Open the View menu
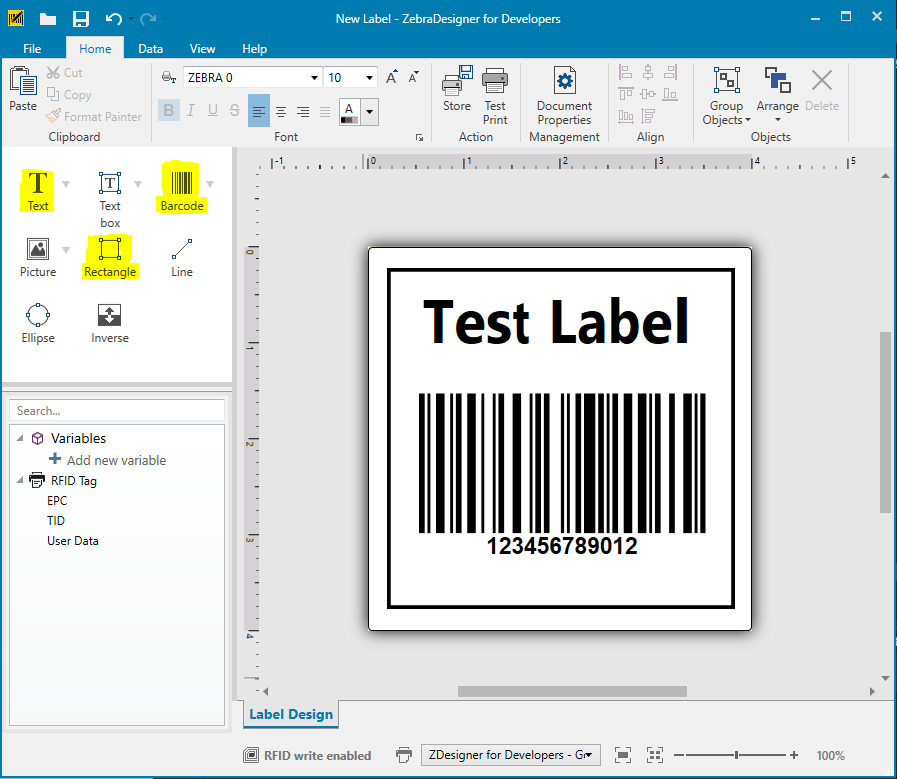The width and height of the screenshot is (897, 779). click(202, 47)
